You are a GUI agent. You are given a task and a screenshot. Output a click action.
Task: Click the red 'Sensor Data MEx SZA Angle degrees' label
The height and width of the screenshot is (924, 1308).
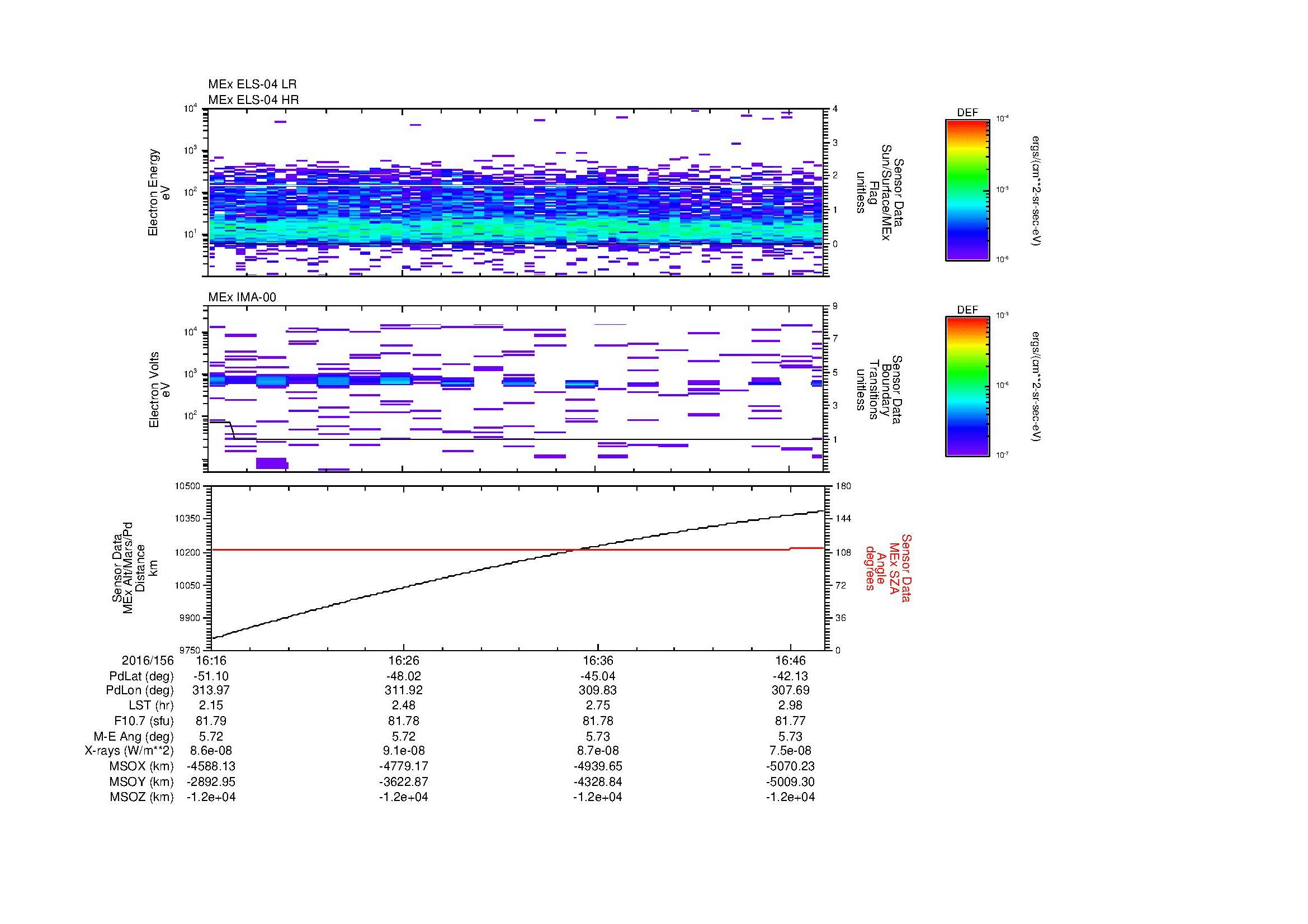[887, 567]
